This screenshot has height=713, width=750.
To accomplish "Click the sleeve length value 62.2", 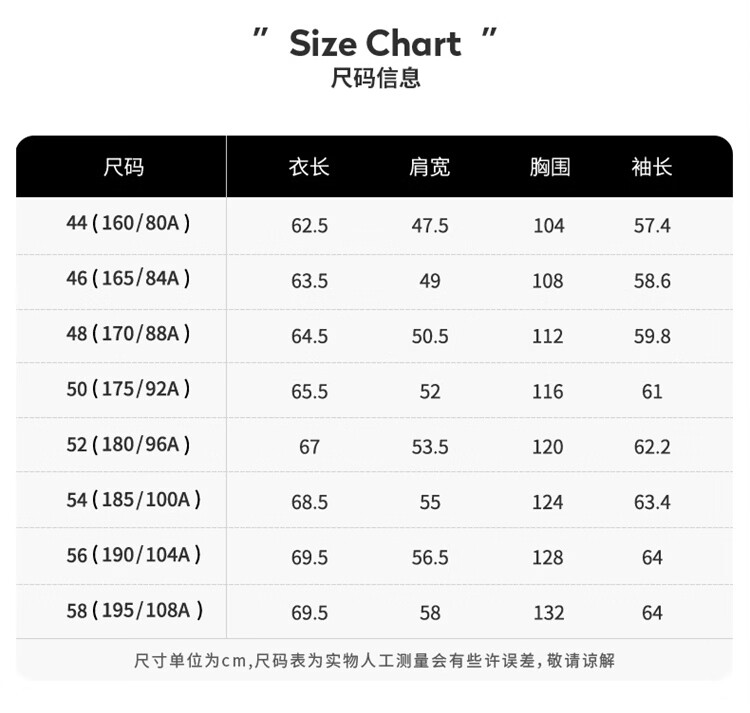I will (652, 447).
